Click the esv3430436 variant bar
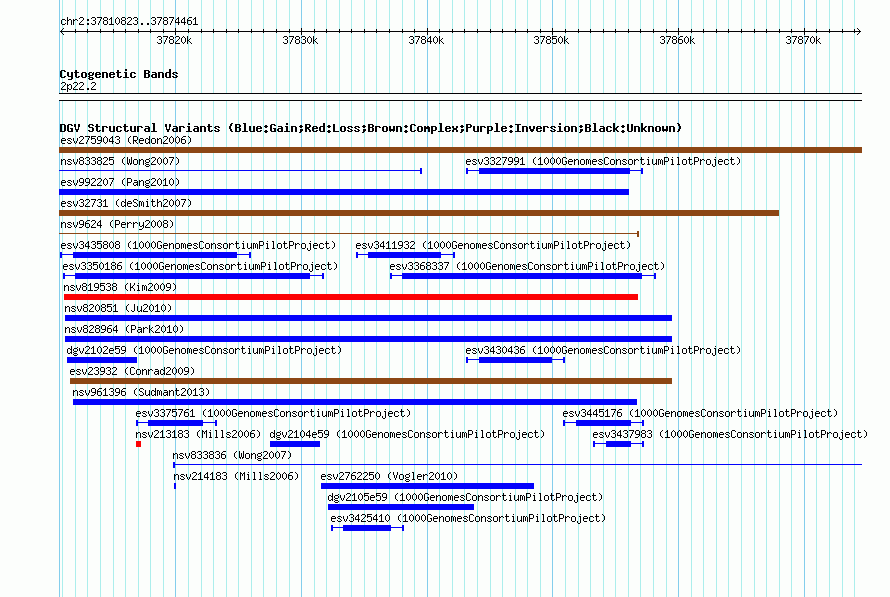Viewport: 890px width, 597px height. [x=515, y=360]
